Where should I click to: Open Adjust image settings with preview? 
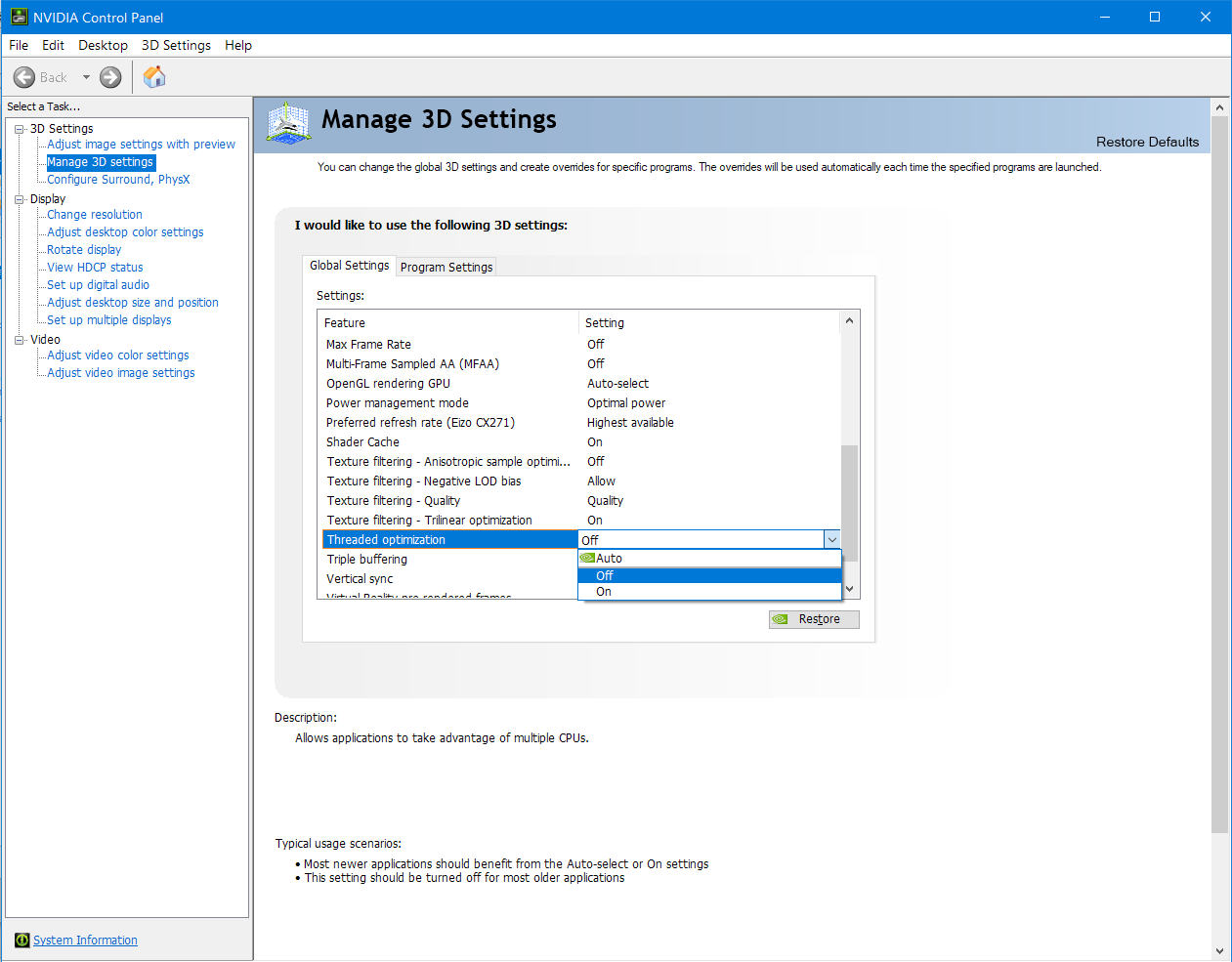click(x=141, y=145)
